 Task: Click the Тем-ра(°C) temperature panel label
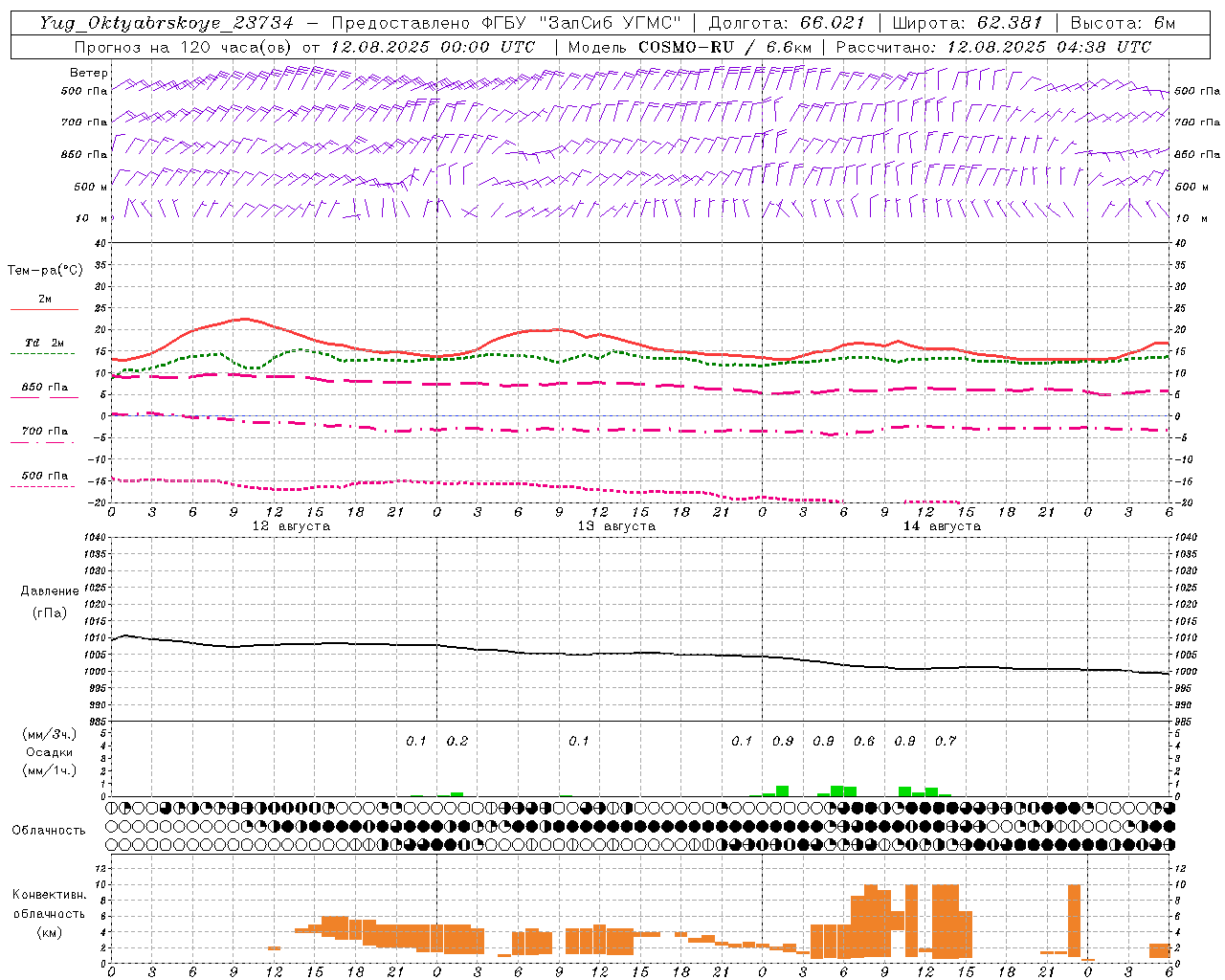click(x=45, y=271)
